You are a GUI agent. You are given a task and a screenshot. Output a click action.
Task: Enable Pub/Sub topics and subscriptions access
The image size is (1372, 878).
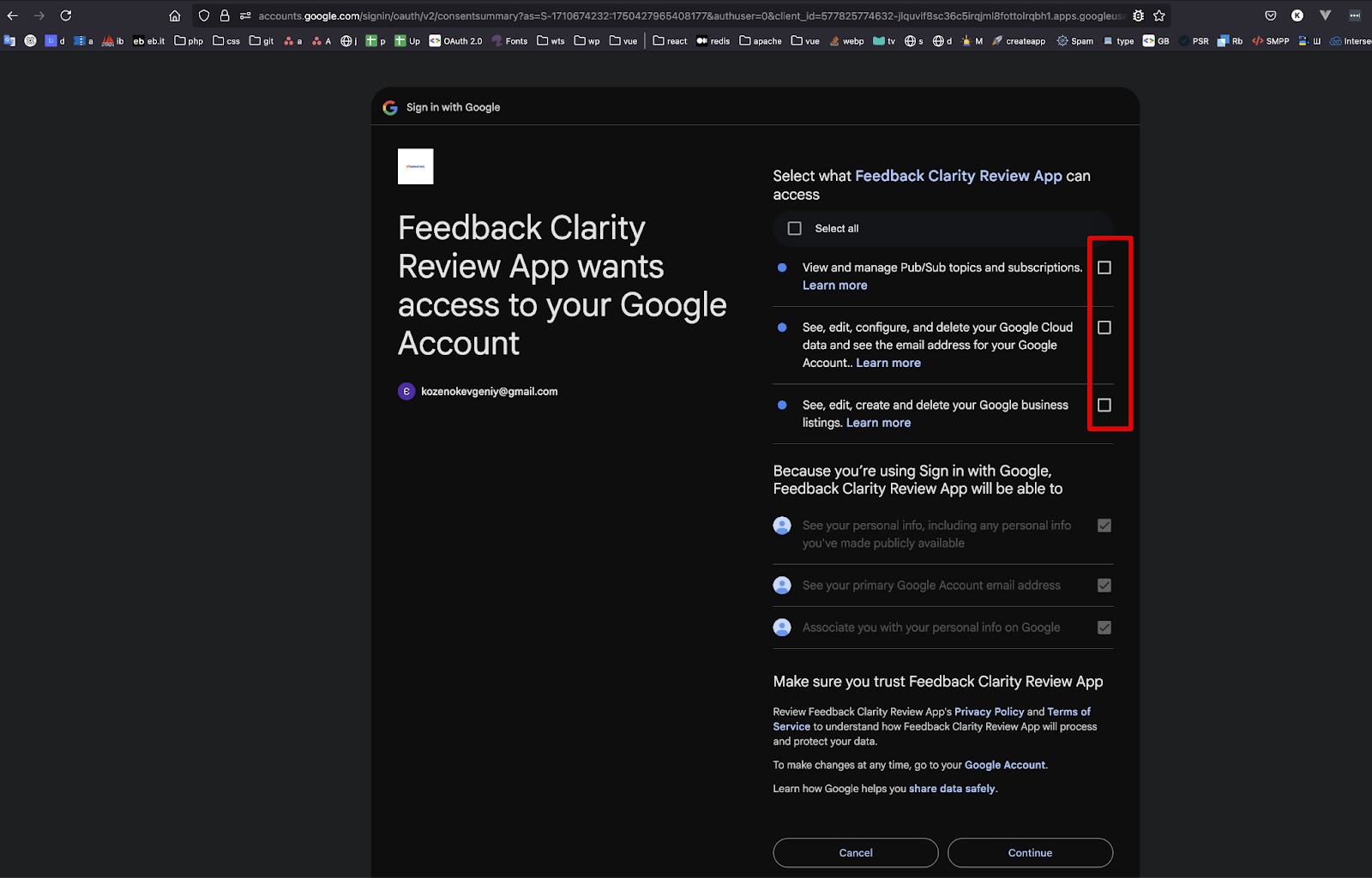coord(1104,268)
